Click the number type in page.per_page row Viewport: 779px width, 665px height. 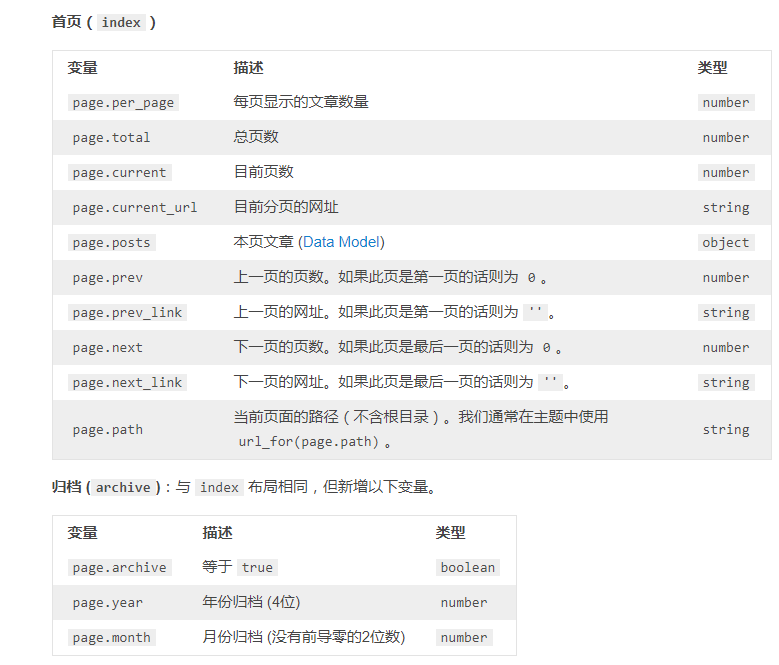726,103
